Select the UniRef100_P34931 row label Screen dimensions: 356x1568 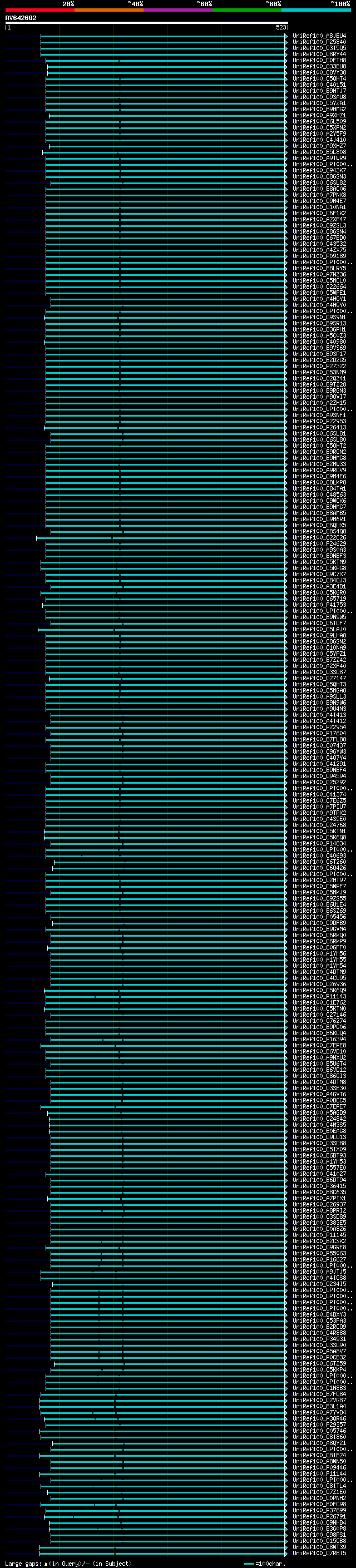pos(319,1339)
